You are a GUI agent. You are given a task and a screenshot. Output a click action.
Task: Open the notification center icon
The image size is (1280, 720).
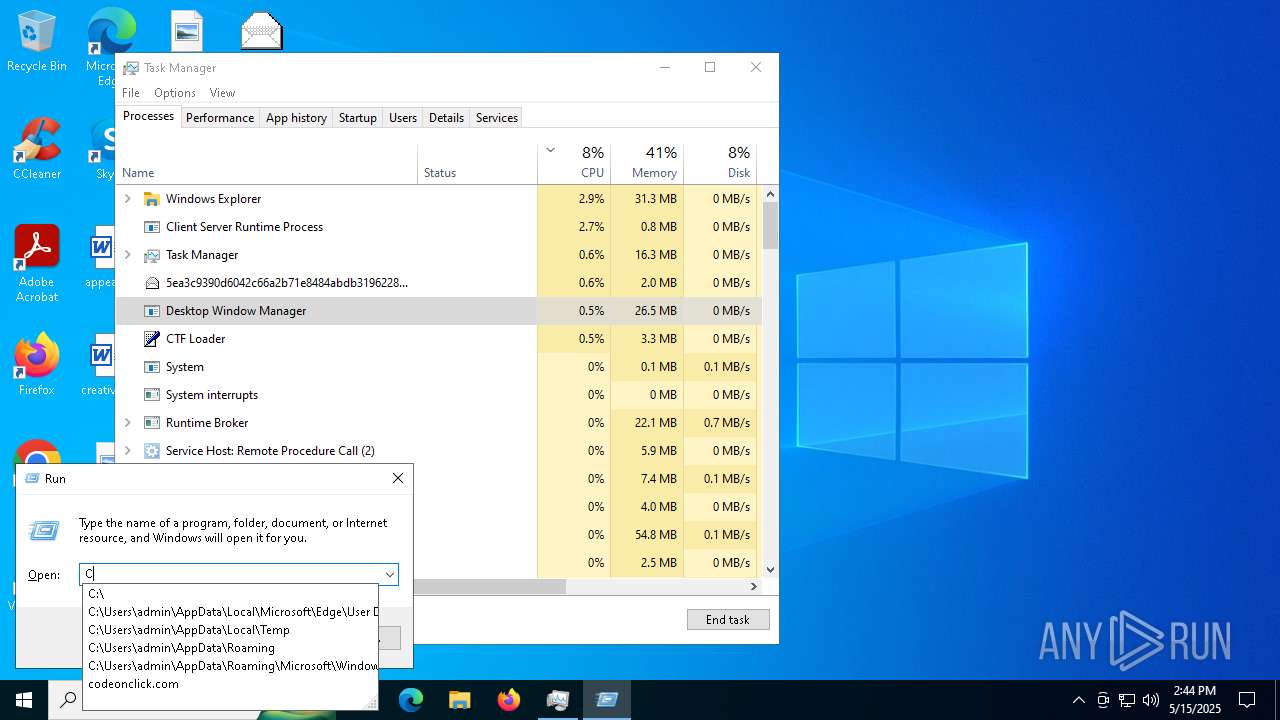click(x=1247, y=700)
